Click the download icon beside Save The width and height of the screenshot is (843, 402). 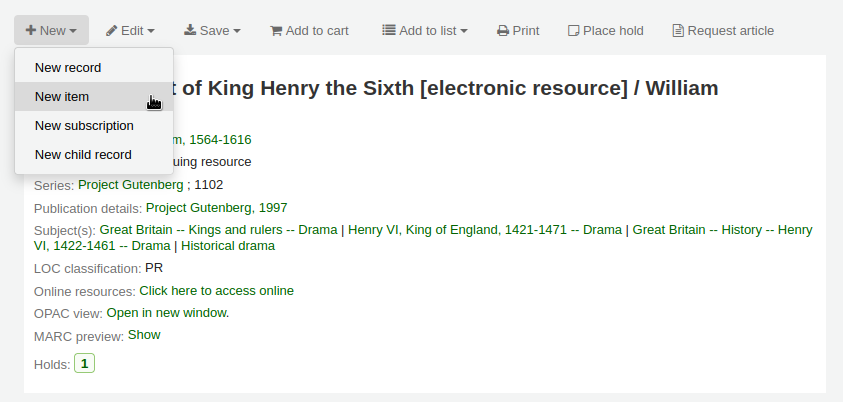pos(190,30)
